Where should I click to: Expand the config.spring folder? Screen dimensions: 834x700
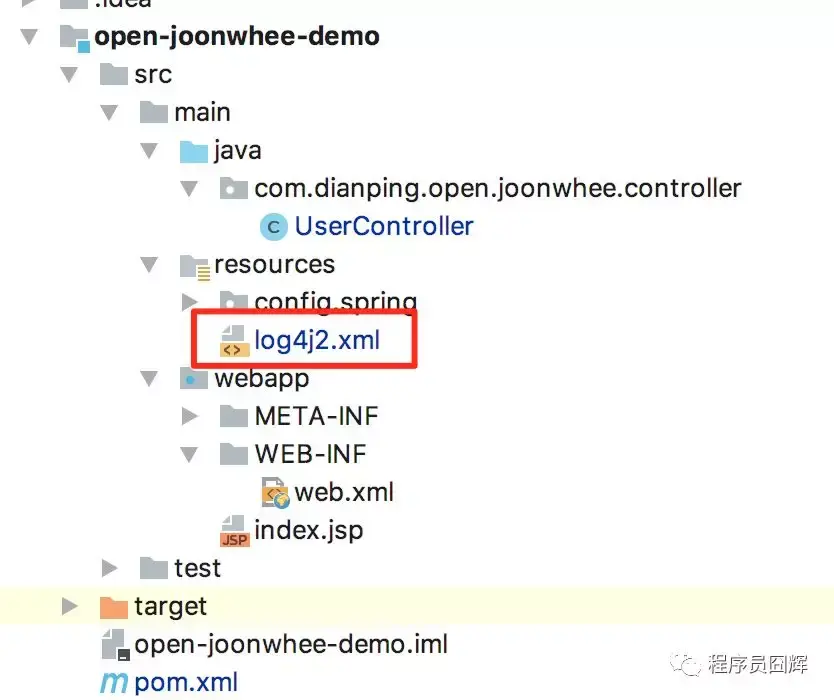click(190, 302)
